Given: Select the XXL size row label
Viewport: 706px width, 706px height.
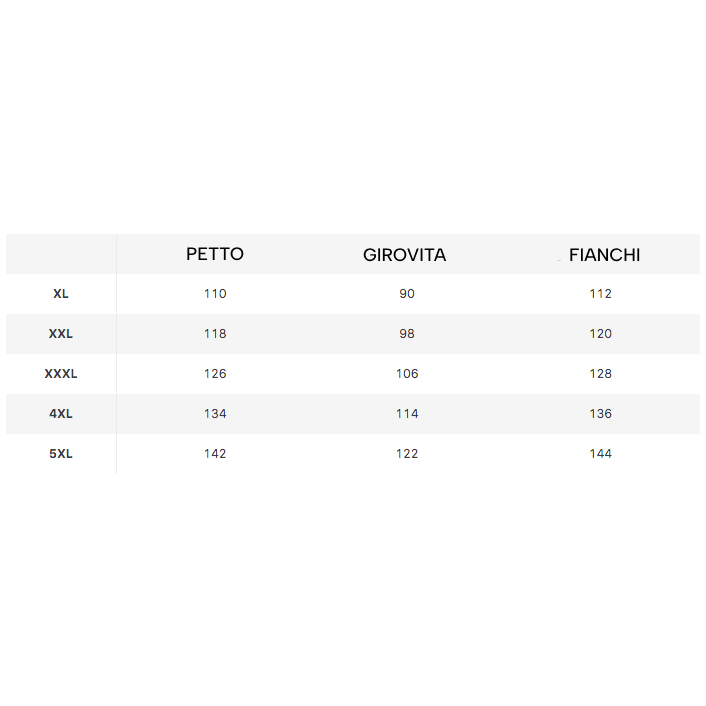Looking at the screenshot, I should [61, 334].
